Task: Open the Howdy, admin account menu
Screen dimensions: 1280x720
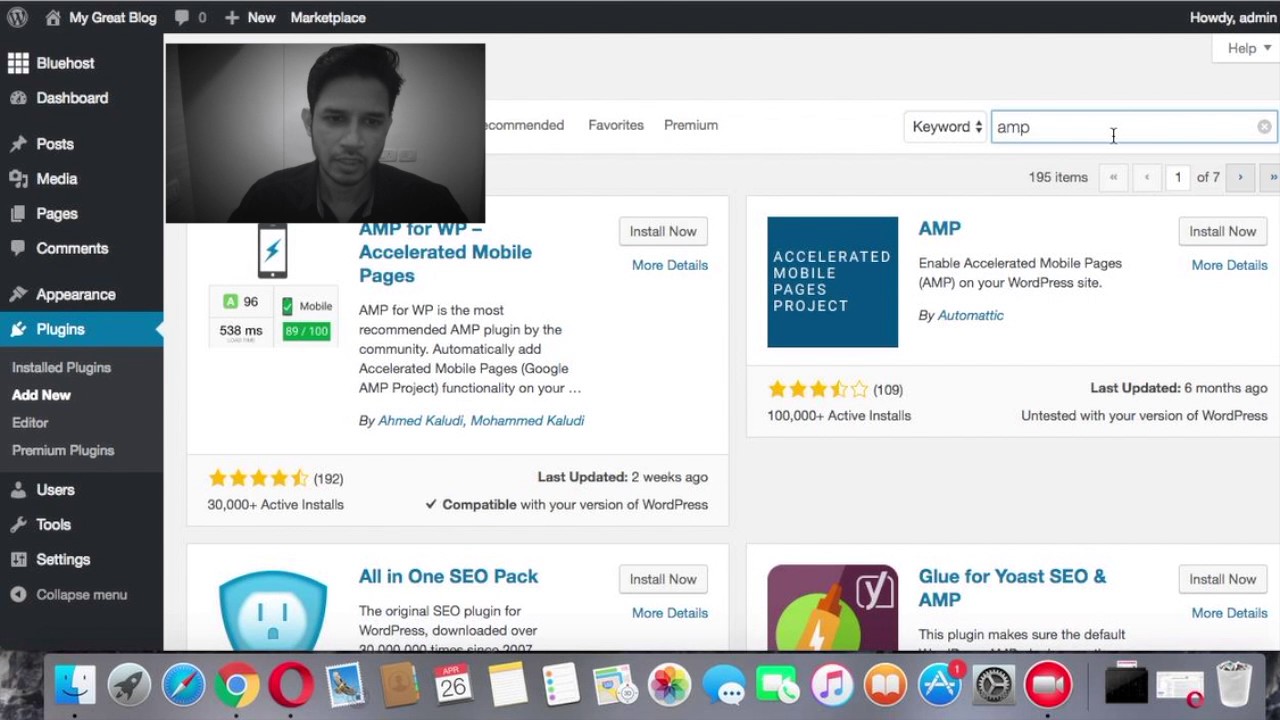Action: pos(1233,17)
